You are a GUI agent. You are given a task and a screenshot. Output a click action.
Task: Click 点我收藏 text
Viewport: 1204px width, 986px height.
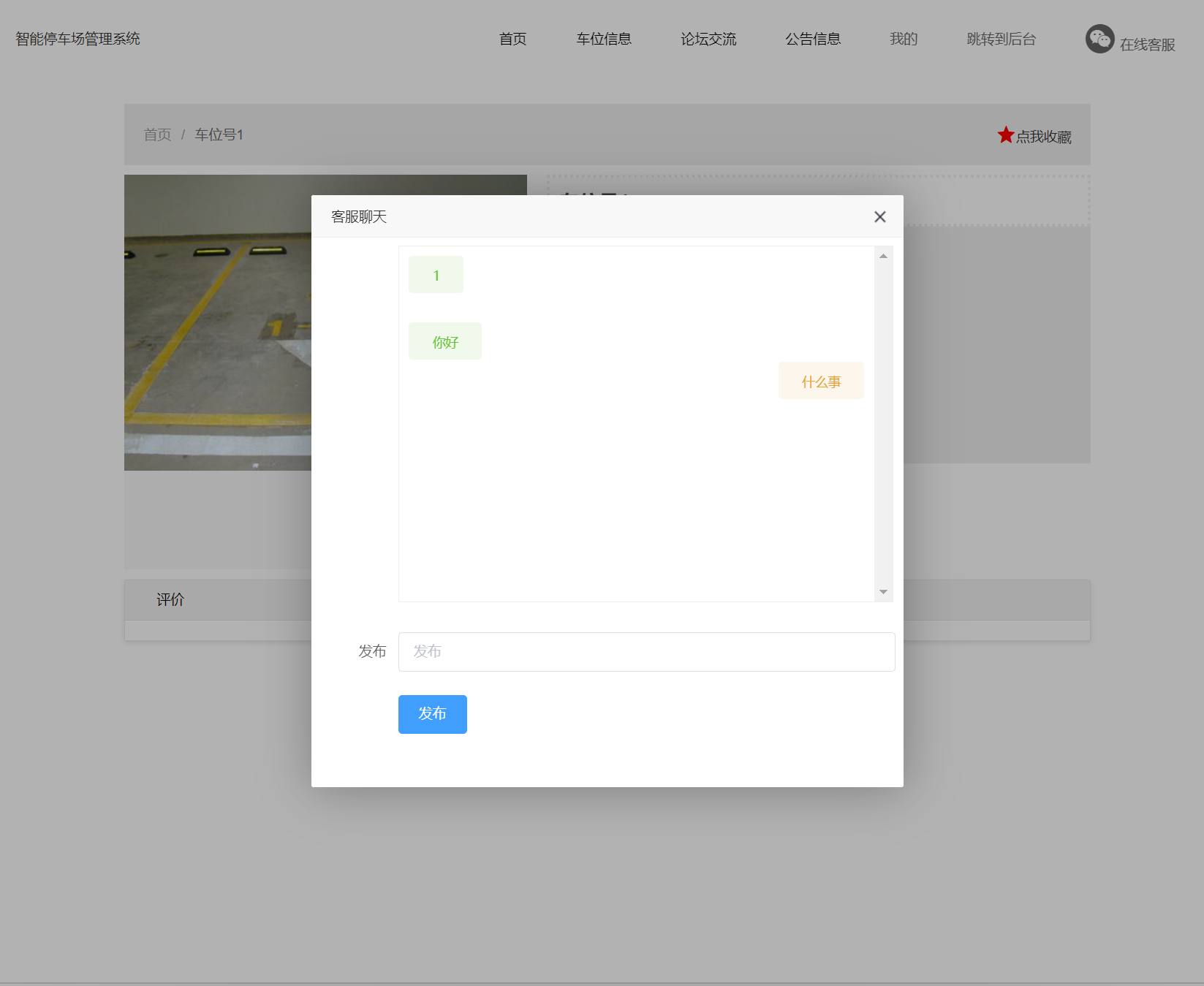tap(1044, 137)
